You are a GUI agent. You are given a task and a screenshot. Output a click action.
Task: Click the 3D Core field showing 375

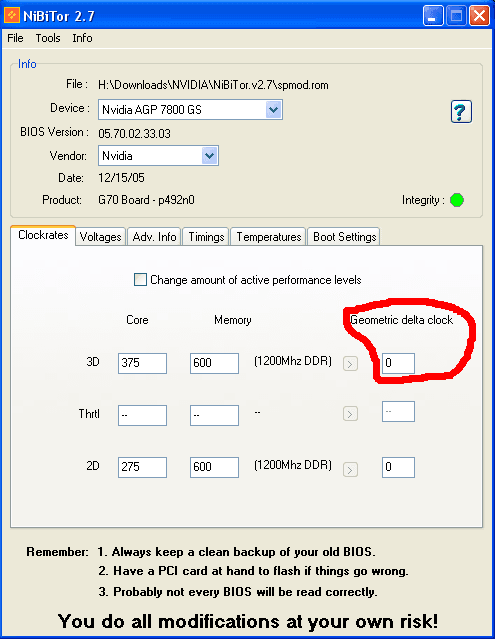[x=142, y=363]
